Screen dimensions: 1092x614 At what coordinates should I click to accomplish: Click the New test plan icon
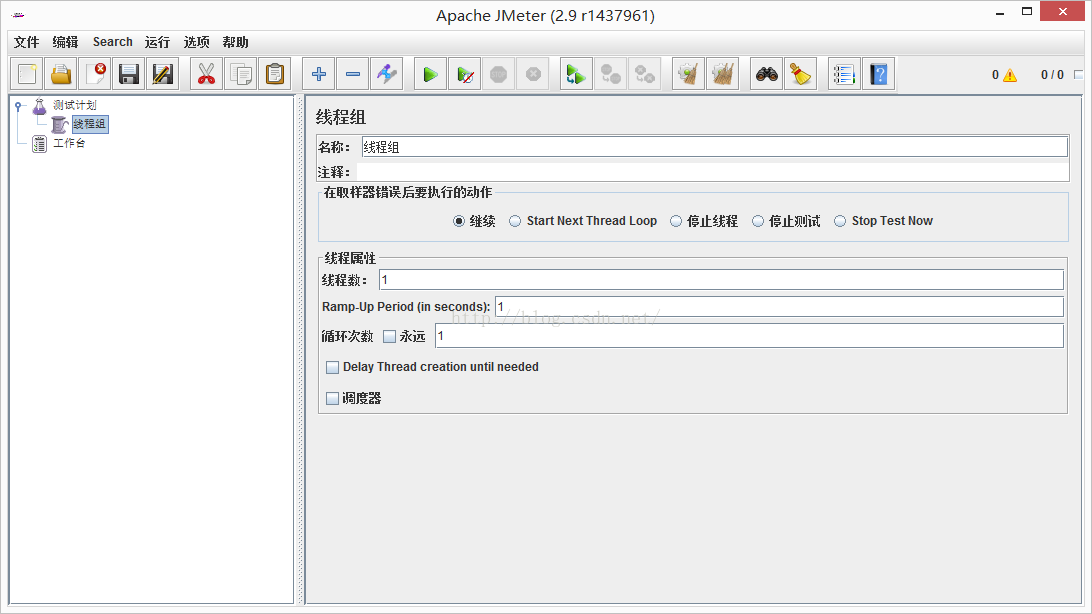click(27, 74)
